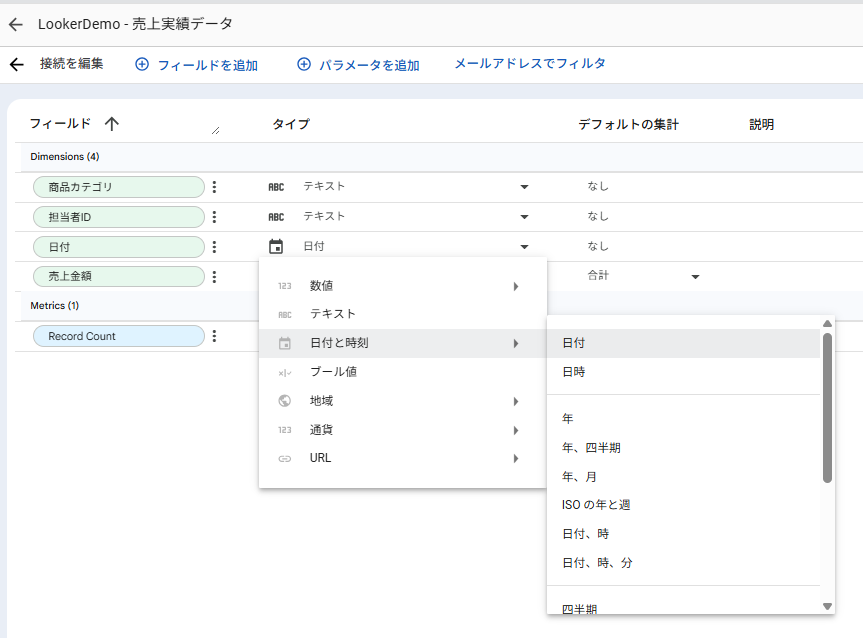The image size is (863, 638).
Task: Open the three-dot menu for Record Count
Action: (x=215, y=336)
